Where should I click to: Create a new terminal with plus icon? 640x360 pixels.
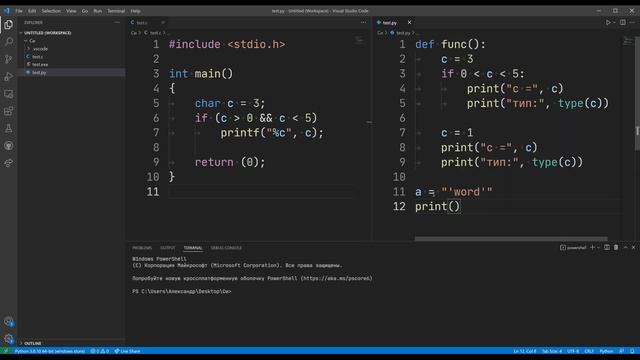point(592,247)
